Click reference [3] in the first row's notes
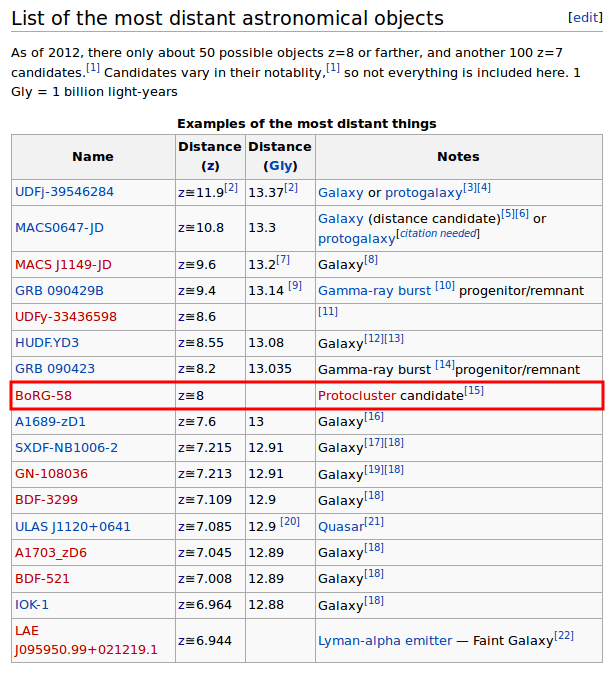Viewport: 616px width, 681px height. coord(470,188)
